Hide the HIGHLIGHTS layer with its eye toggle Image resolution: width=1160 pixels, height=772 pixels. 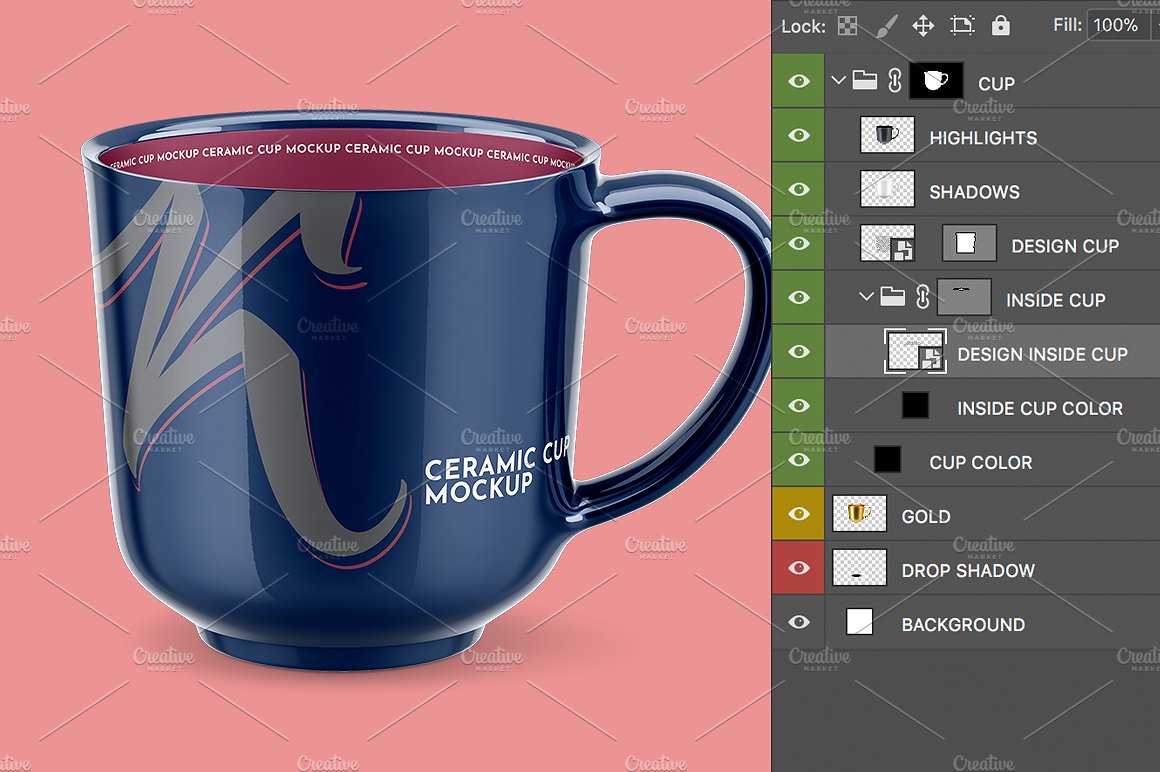[797, 134]
